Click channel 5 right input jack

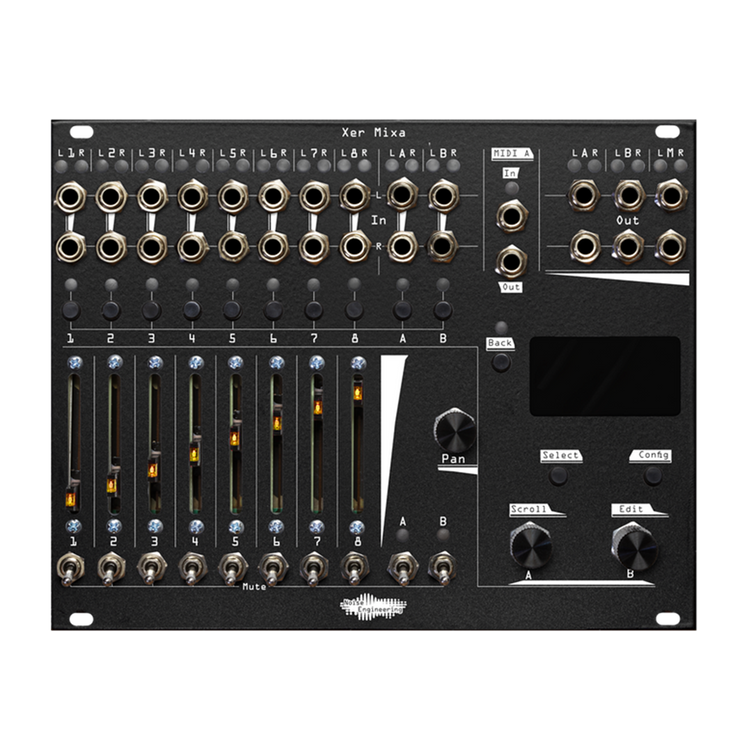pyautogui.click(x=233, y=247)
